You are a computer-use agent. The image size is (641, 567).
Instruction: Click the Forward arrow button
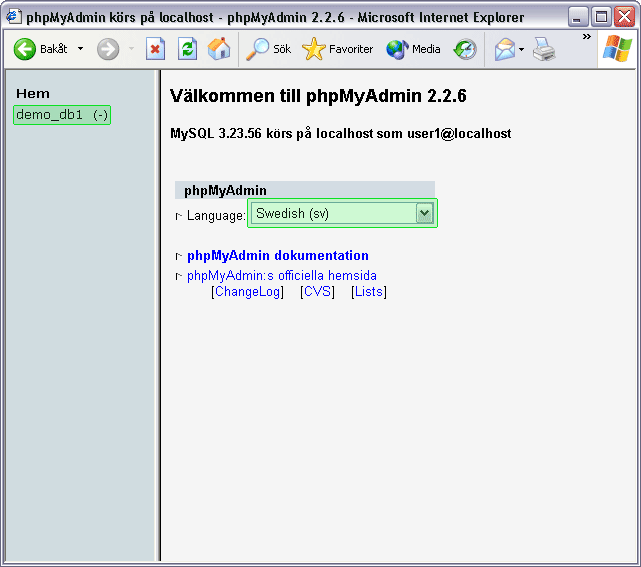tap(108, 49)
